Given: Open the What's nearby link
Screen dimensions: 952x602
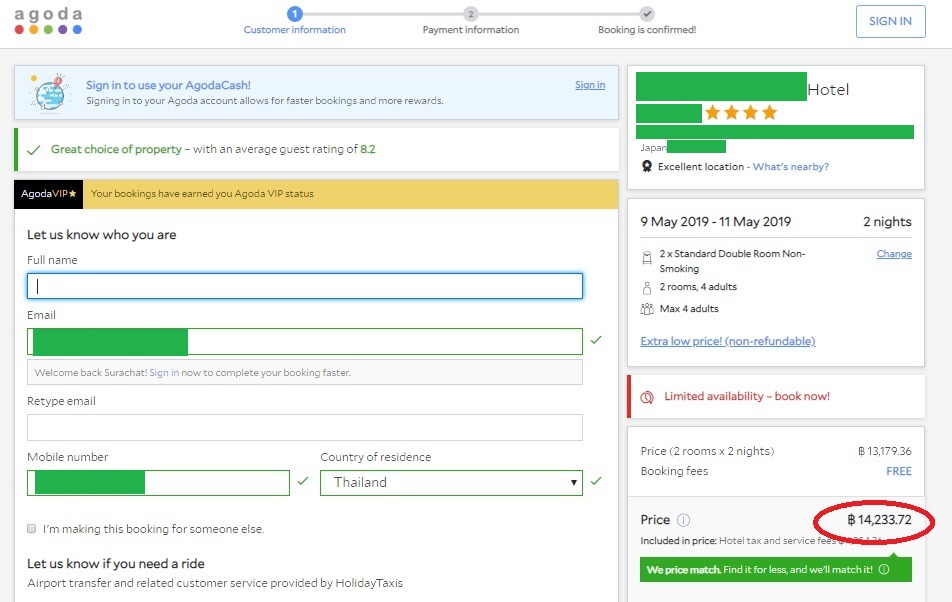Looking at the screenshot, I should point(790,166).
